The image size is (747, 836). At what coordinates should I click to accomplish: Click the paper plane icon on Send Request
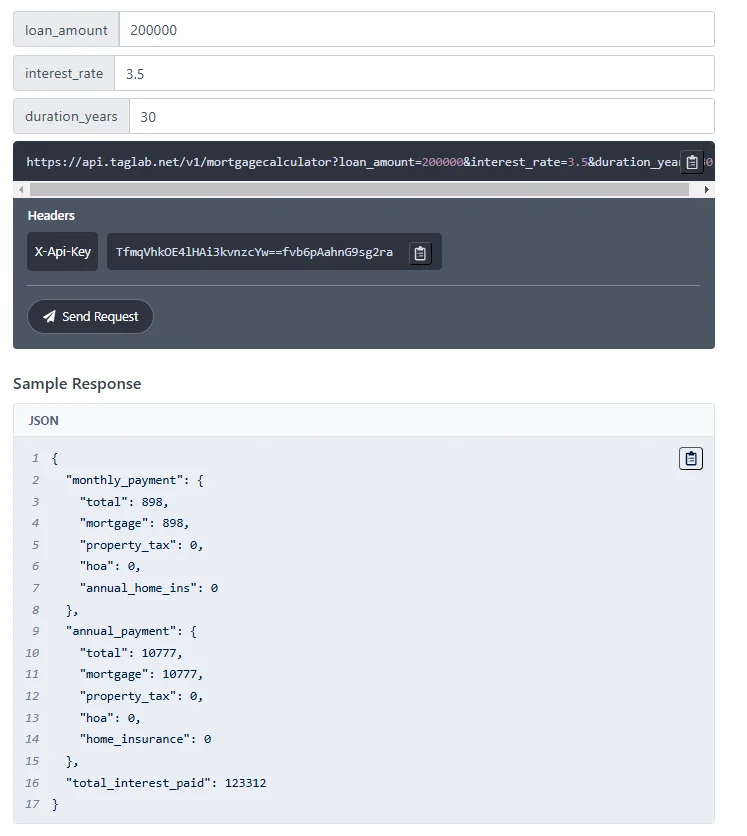49,317
